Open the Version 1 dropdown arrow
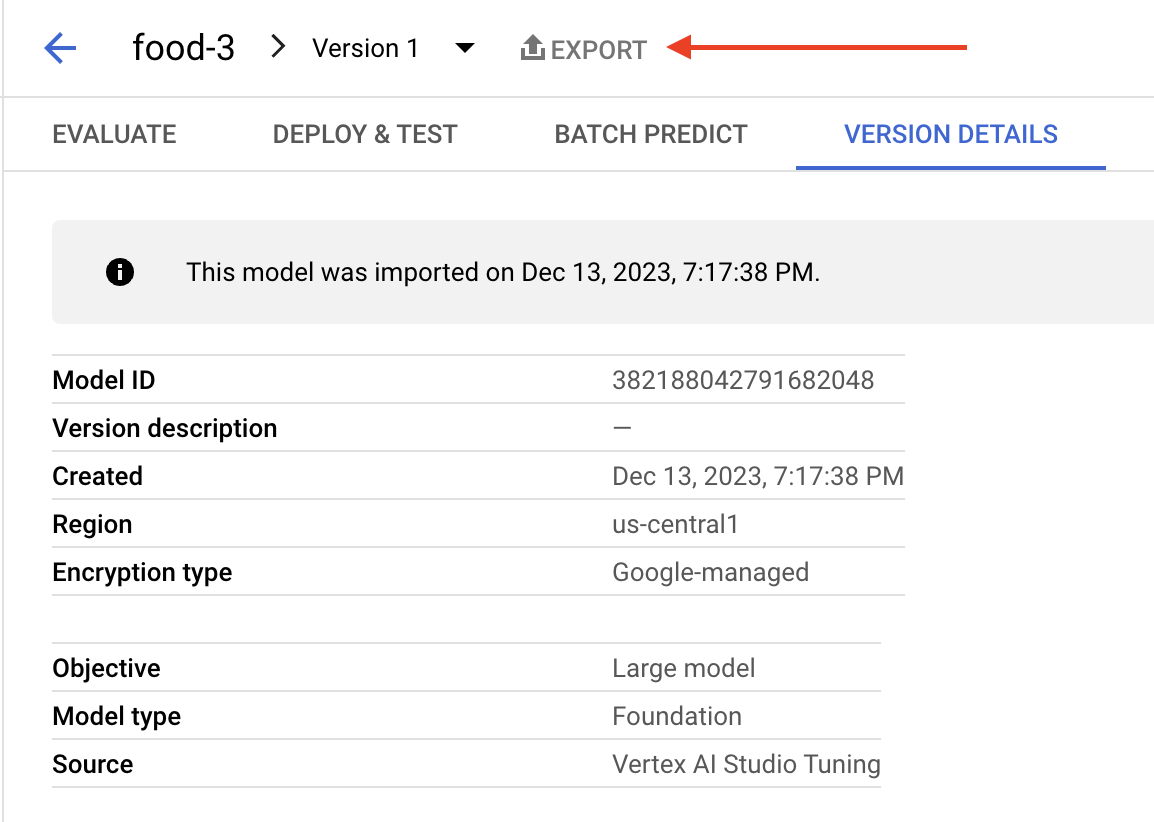Image resolution: width=1154 pixels, height=822 pixels. coord(464,49)
